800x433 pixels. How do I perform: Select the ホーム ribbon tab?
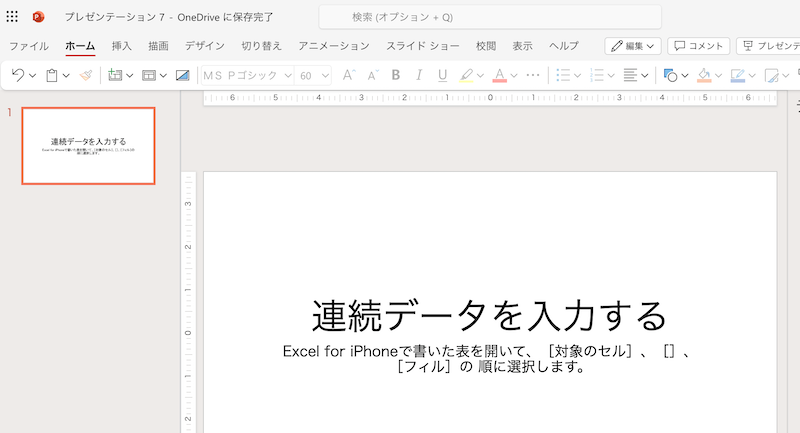point(80,46)
